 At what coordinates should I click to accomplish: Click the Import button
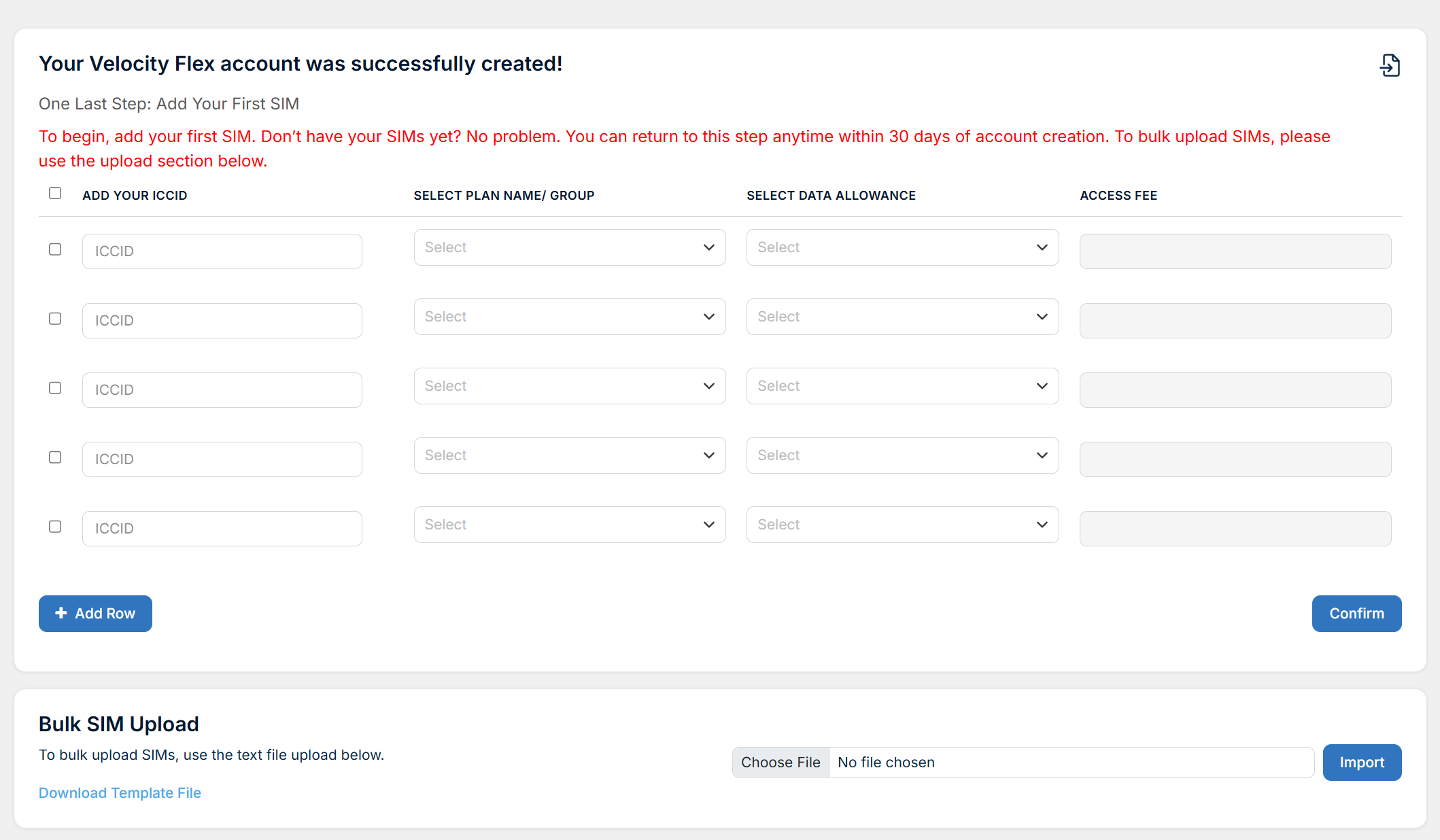[x=1362, y=763]
